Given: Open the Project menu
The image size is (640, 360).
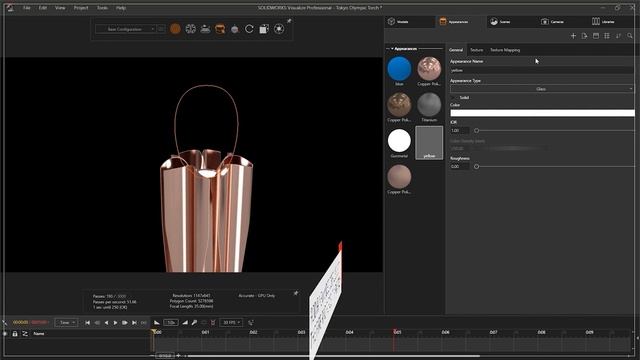Looking at the screenshot, I should (81, 8).
